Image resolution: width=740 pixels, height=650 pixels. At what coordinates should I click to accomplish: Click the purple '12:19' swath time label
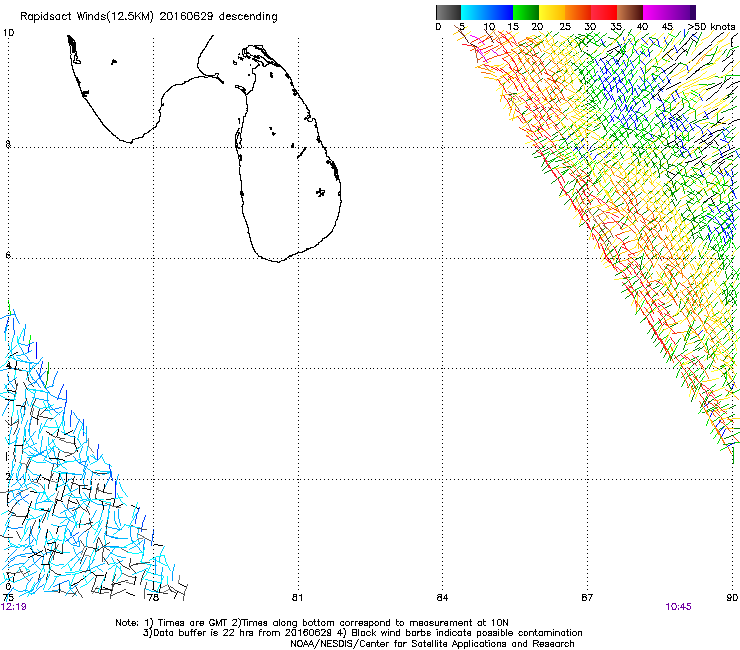point(14,607)
